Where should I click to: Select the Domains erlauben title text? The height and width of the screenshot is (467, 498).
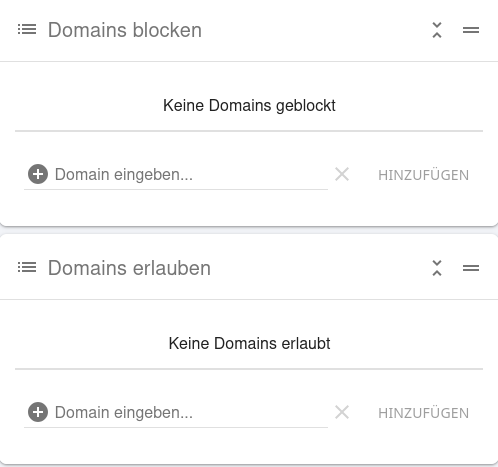click(x=129, y=268)
